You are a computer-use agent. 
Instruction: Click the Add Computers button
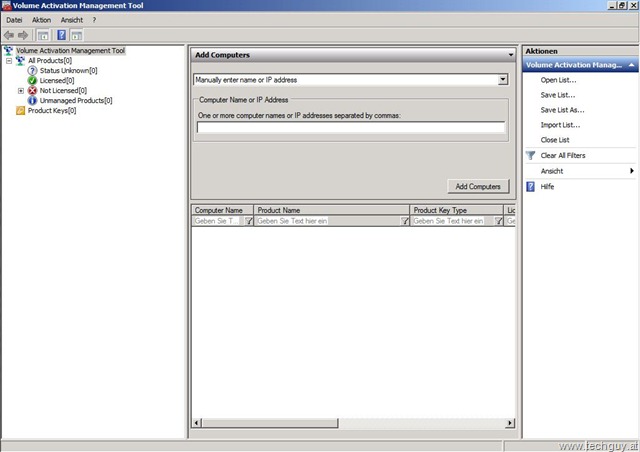pos(478,186)
